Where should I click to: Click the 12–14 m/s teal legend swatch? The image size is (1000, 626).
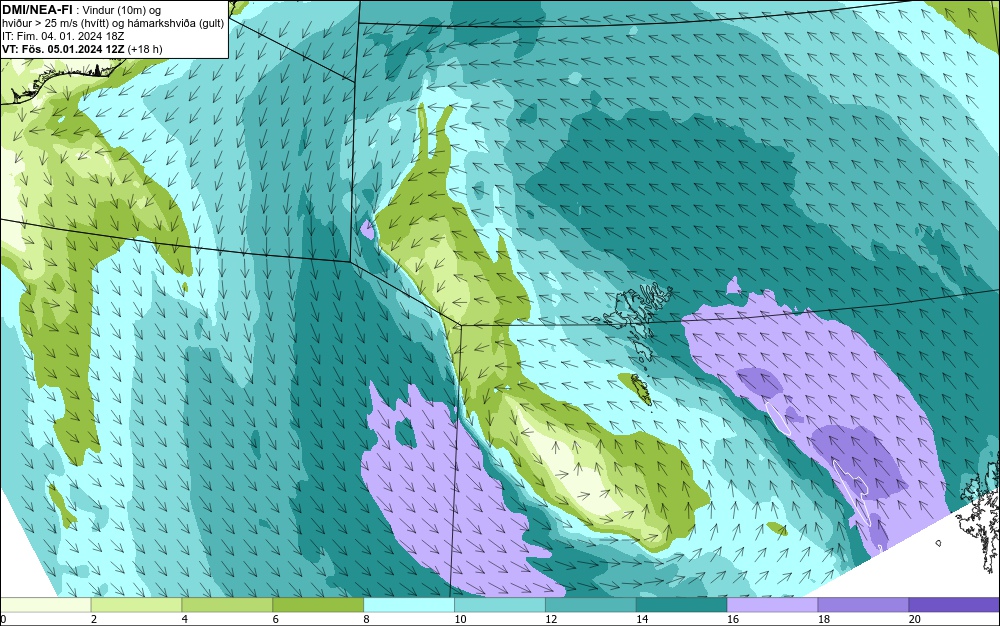coord(591,604)
